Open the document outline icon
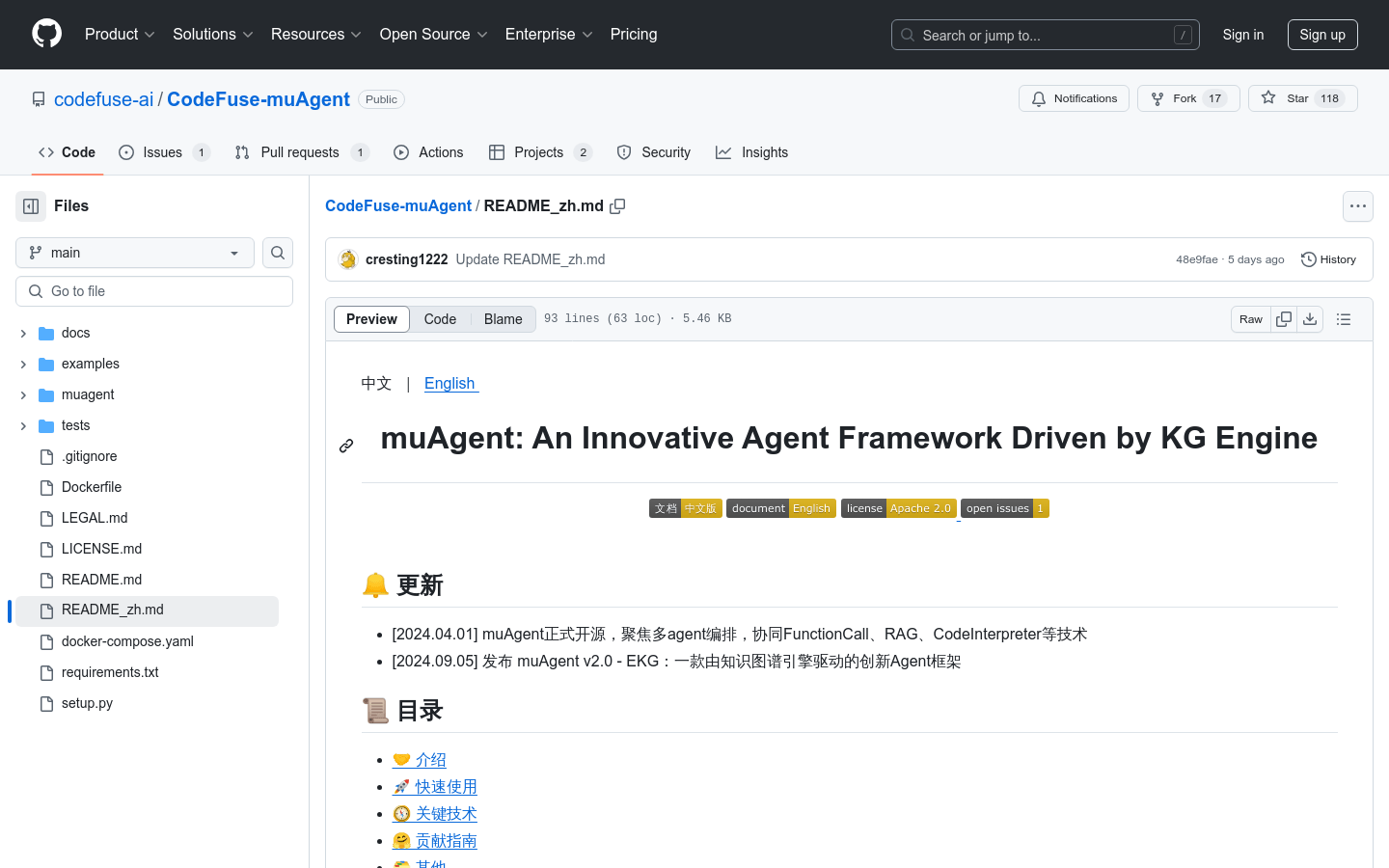 coord(1344,319)
